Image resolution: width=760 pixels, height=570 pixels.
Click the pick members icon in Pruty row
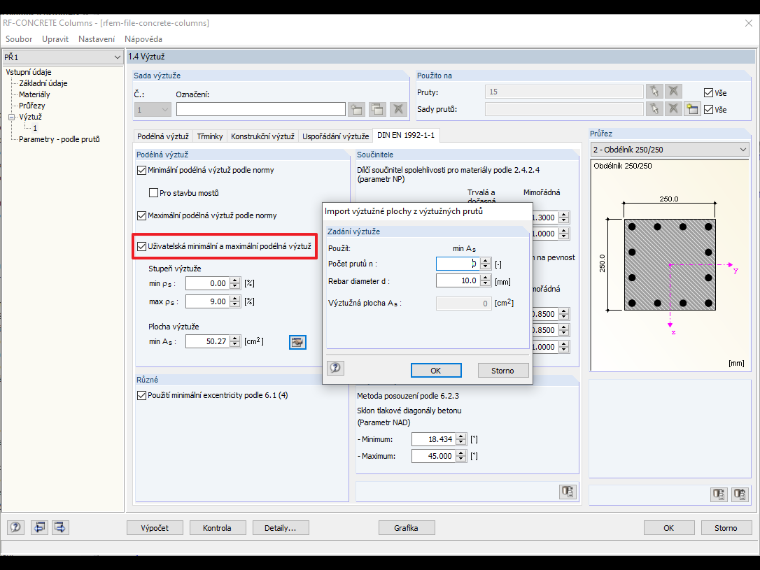pos(654,91)
